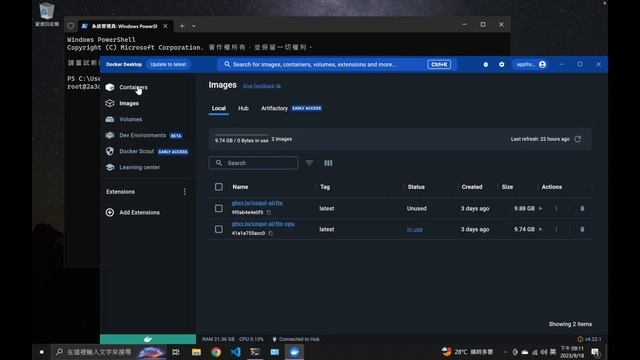Open the images filter icon
Viewport: 640px width, 360px height.
[309, 163]
